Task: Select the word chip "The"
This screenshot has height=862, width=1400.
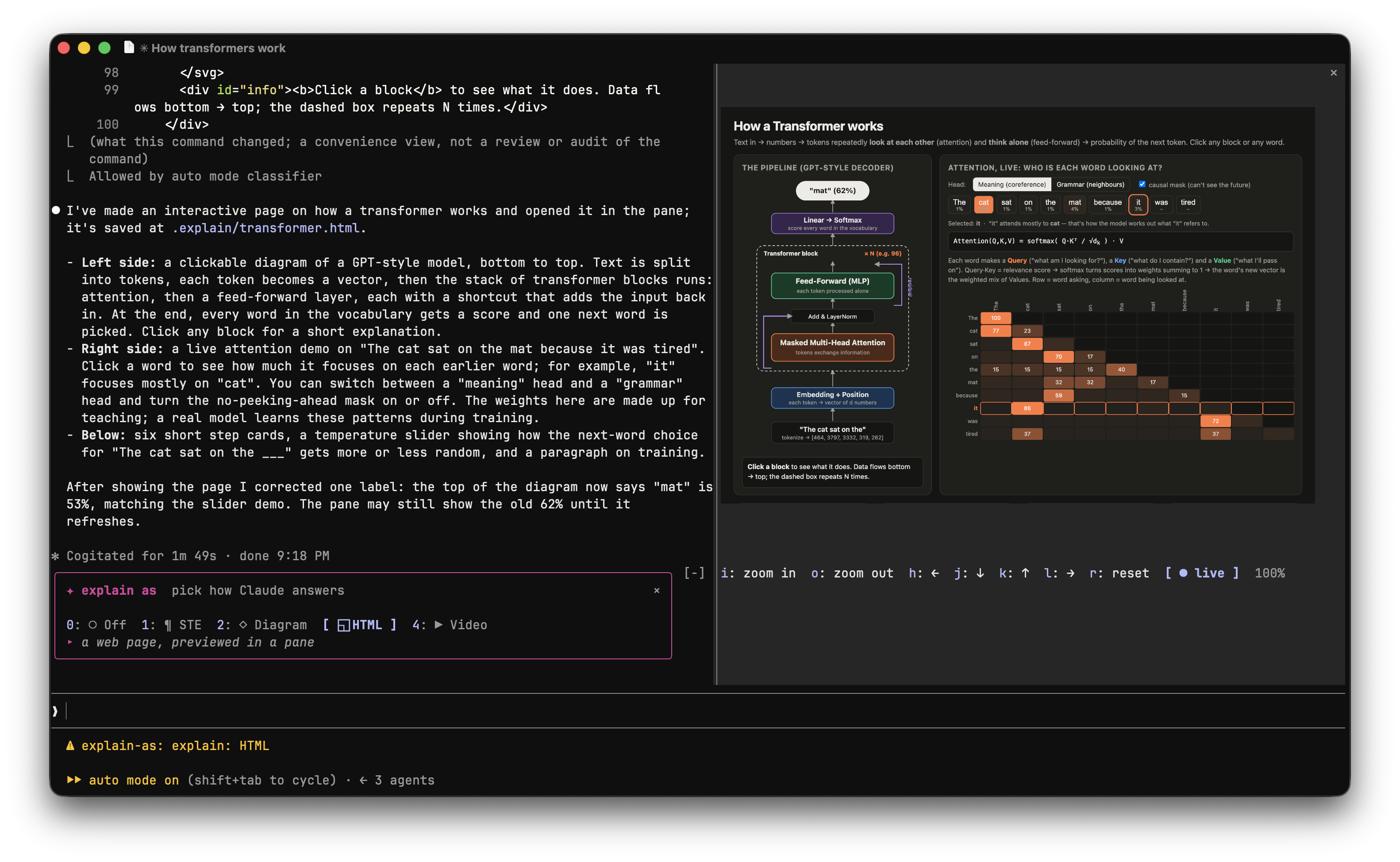Action: (x=959, y=205)
